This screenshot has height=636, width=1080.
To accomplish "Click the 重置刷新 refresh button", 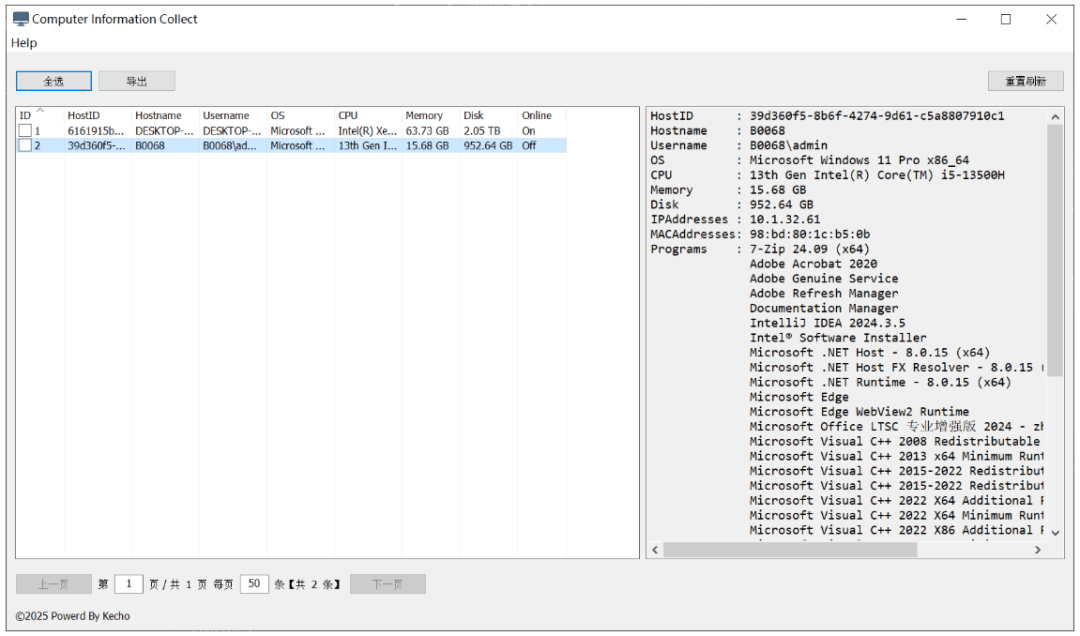I will point(1025,81).
